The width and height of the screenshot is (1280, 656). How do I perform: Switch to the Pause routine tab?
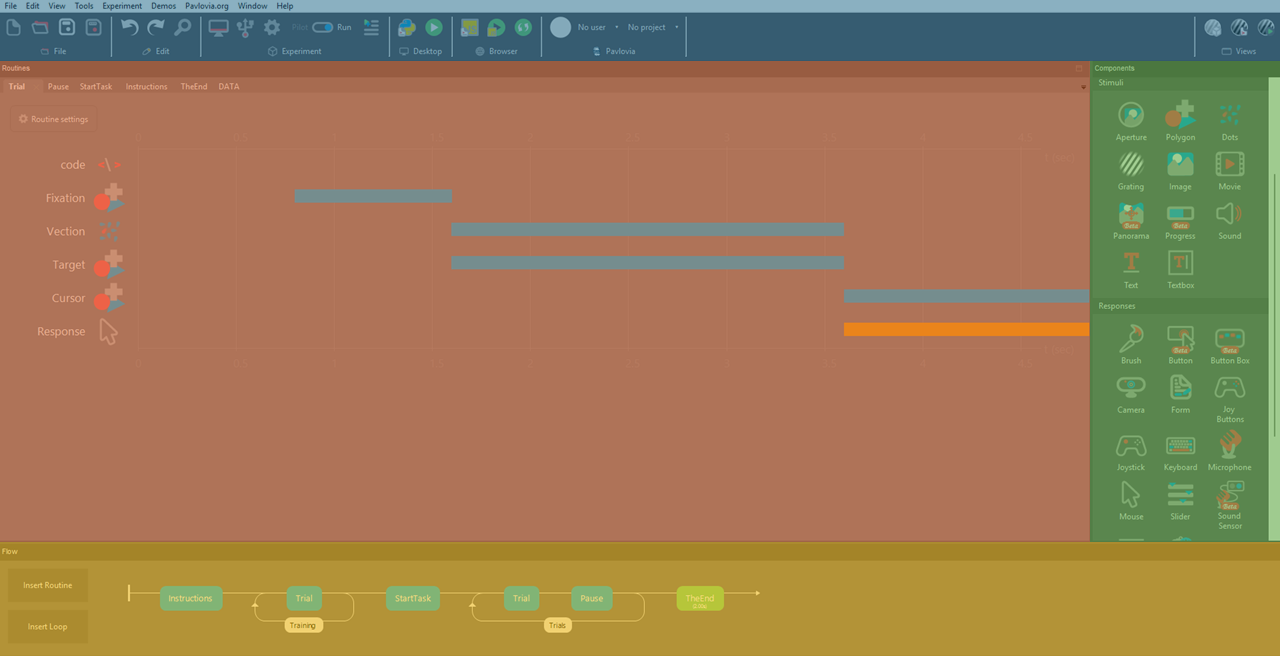[x=58, y=87]
